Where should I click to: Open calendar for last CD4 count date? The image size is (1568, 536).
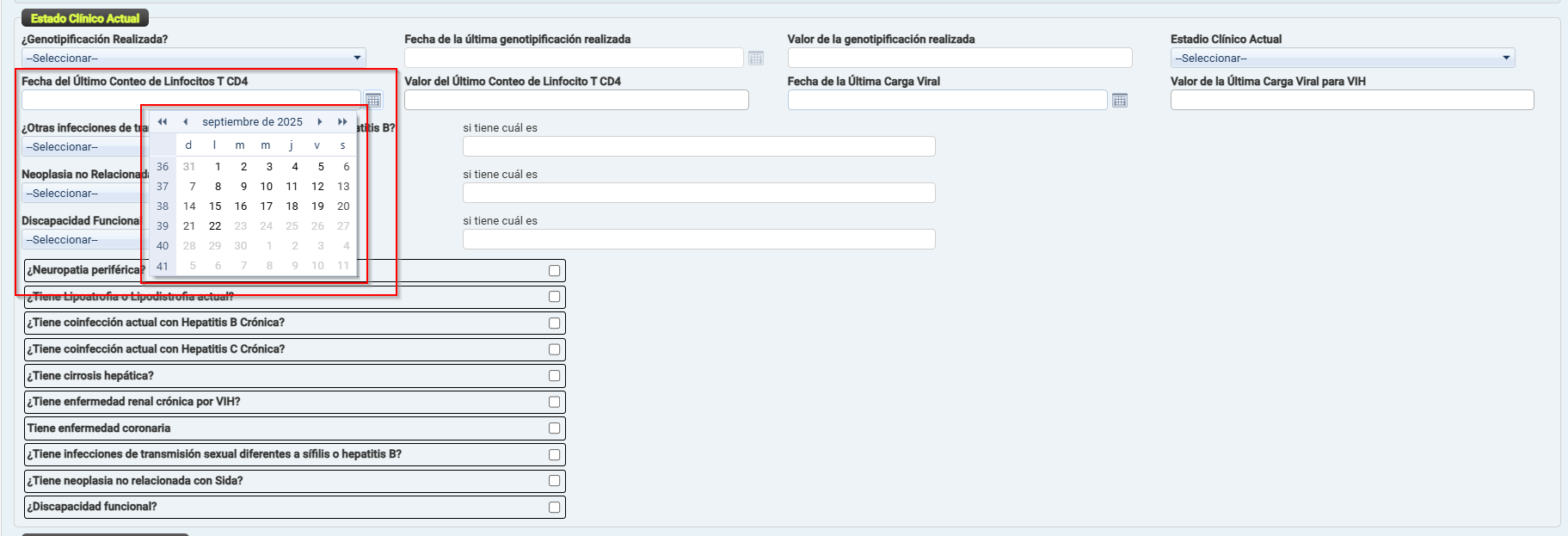373,100
